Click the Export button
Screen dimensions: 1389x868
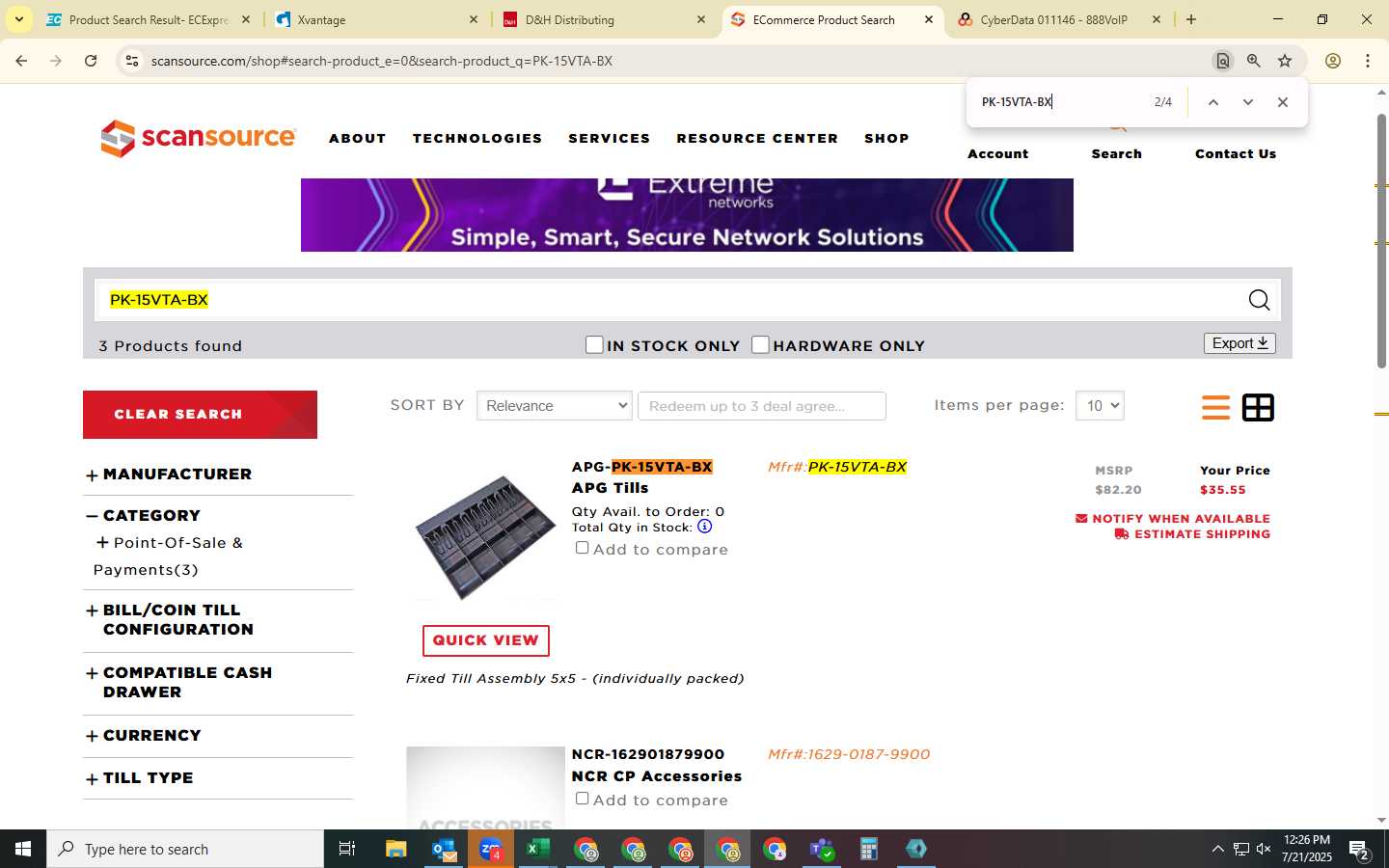tap(1239, 343)
